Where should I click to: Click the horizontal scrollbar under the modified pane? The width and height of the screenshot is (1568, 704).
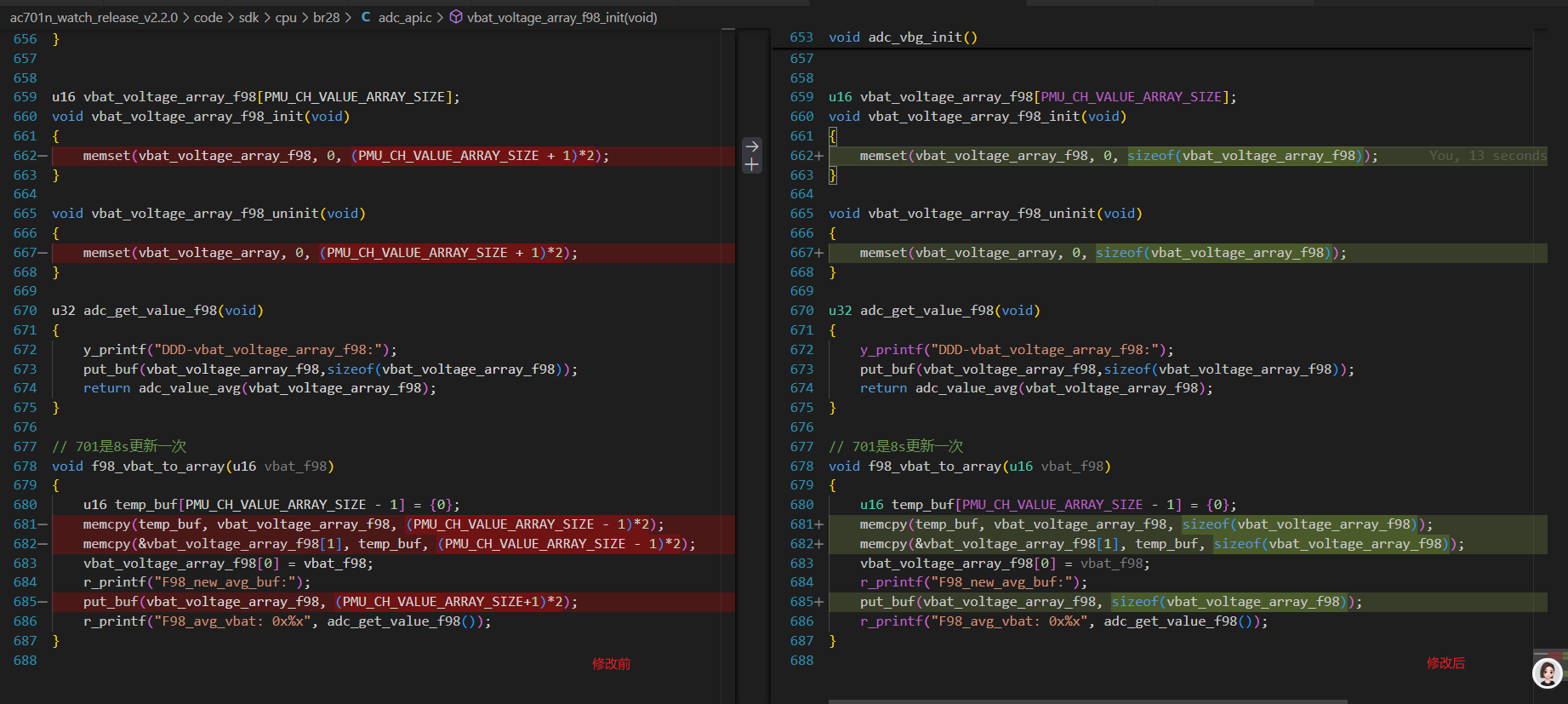coord(1088,701)
